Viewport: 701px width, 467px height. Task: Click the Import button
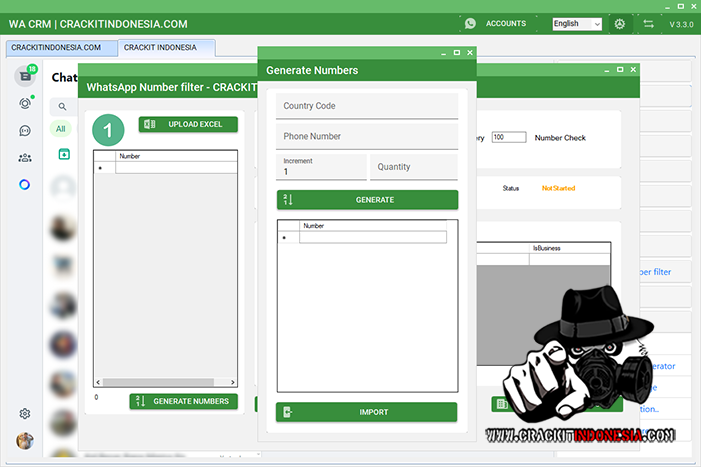pyautogui.click(x=367, y=412)
